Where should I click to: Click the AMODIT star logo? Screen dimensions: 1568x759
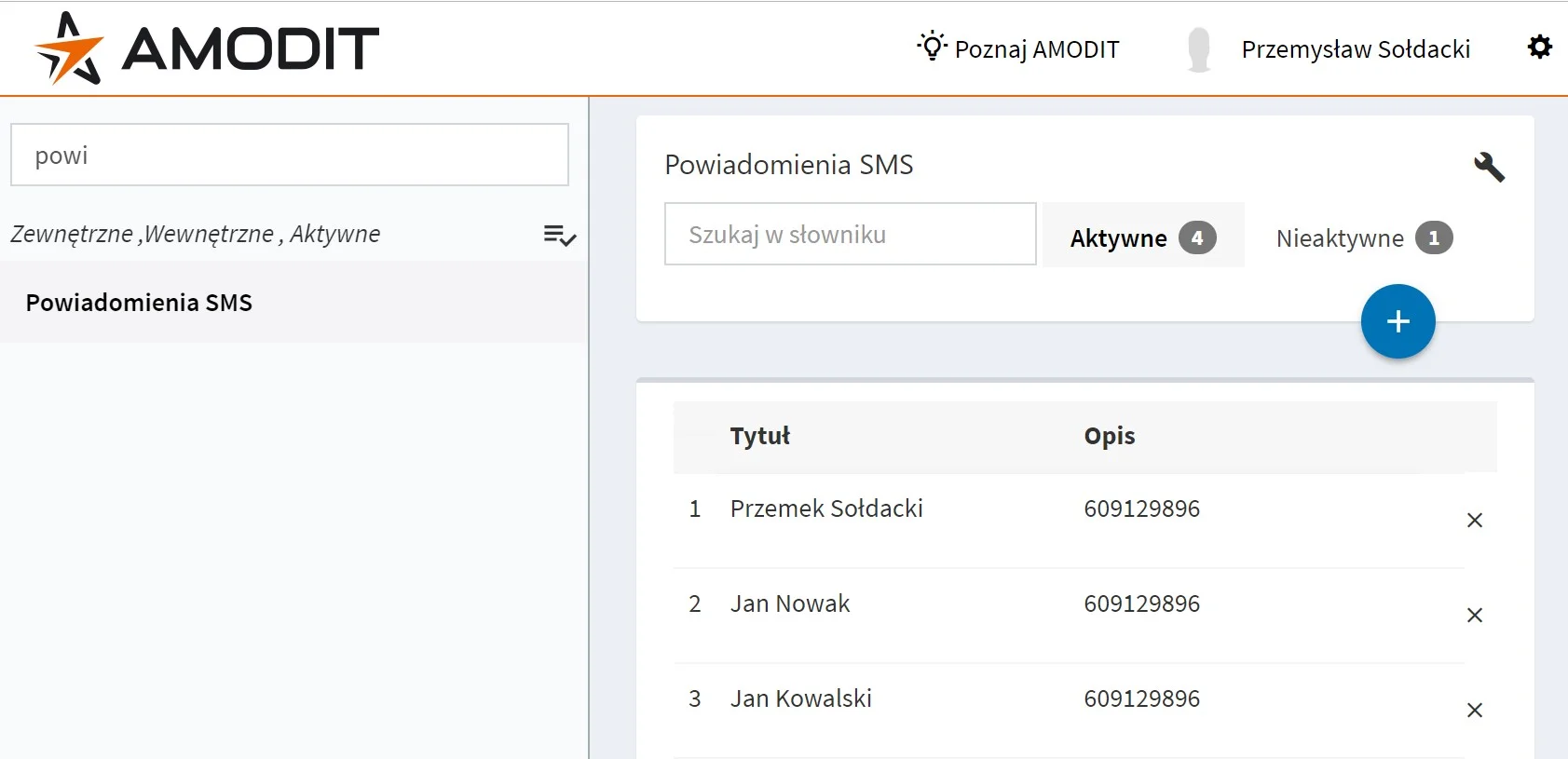pos(69,48)
